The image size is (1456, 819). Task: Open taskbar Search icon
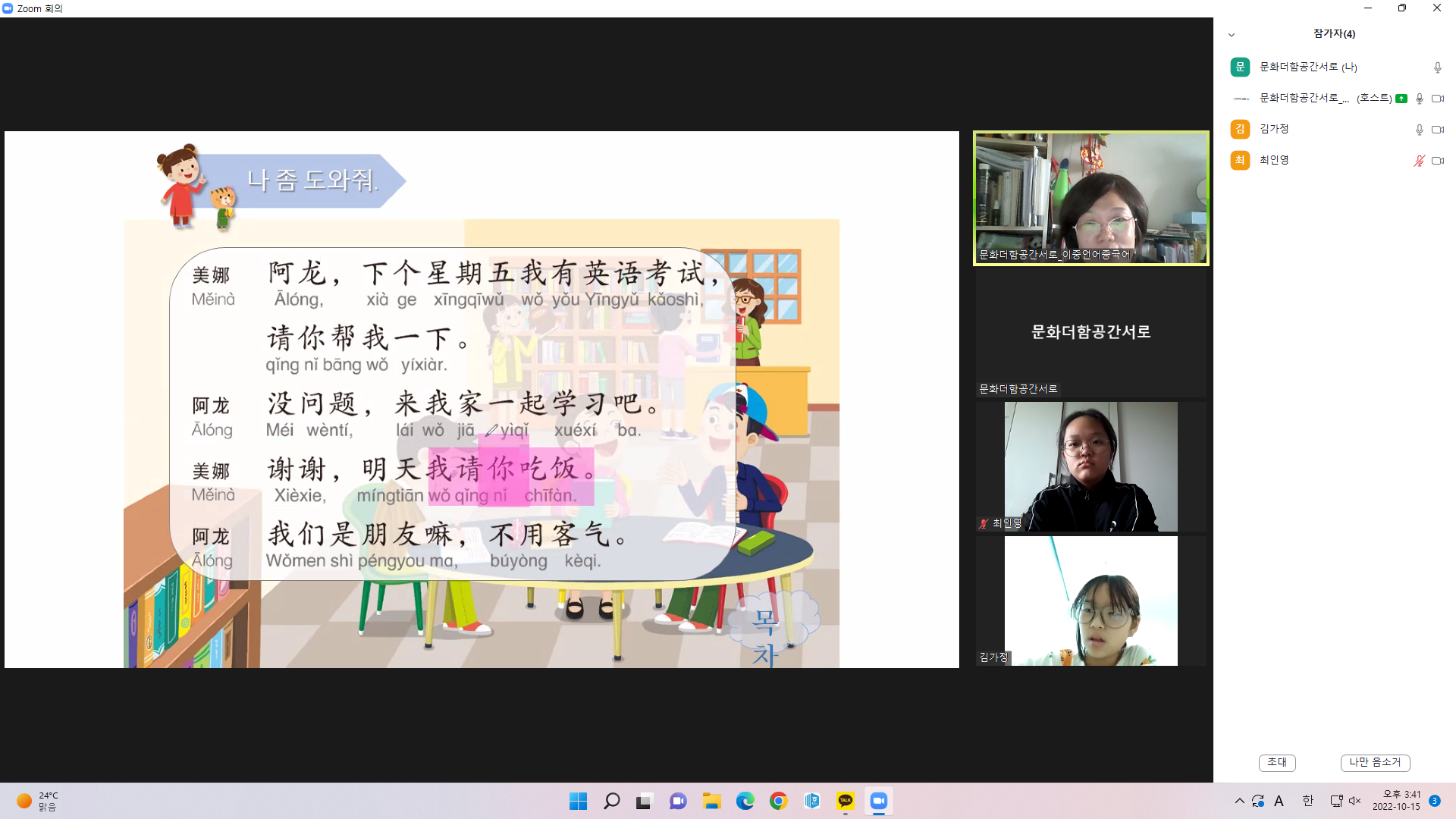click(611, 802)
